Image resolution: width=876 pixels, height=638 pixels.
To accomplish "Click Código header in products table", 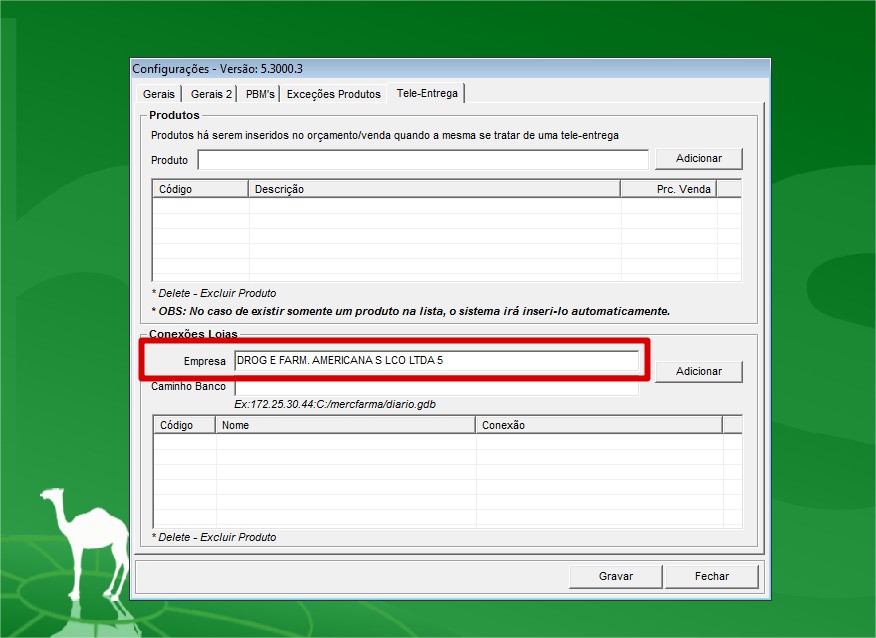I will coord(200,189).
